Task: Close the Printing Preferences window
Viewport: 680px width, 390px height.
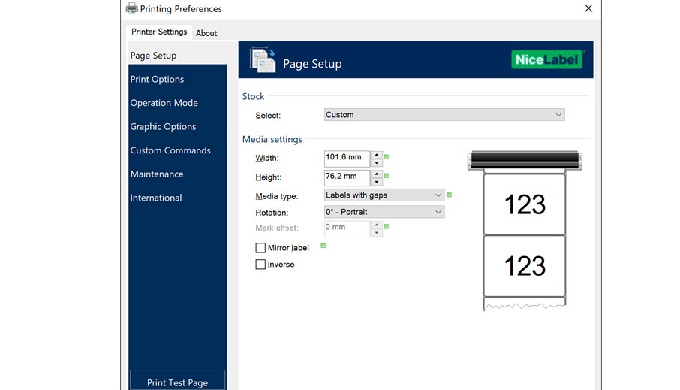Action: pyautogui.click(x=588, y=8)
